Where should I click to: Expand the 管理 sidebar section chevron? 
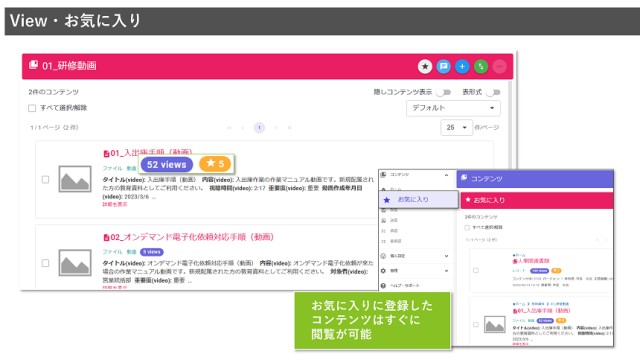(446, 271)
